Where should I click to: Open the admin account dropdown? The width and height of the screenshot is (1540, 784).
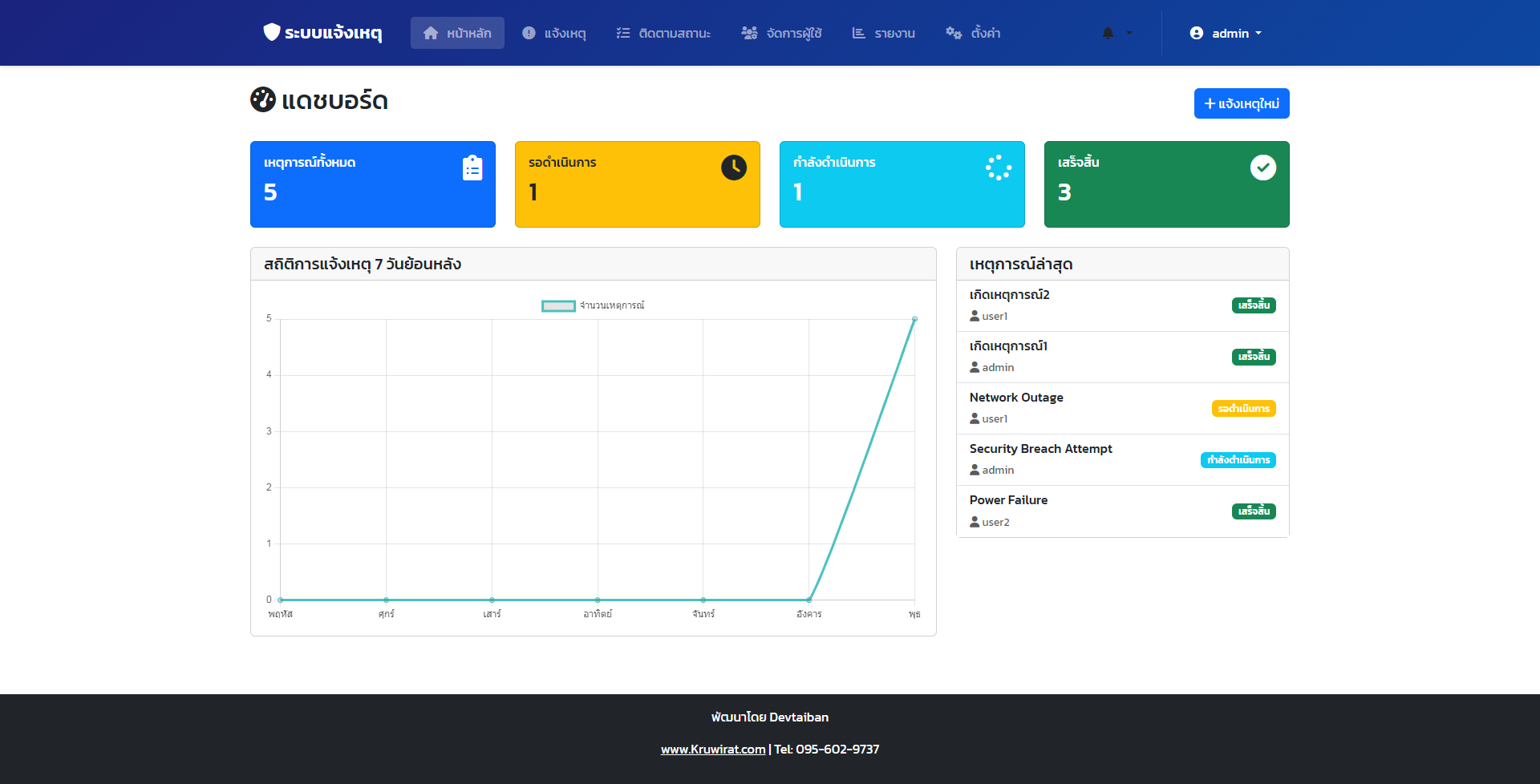pos(1226,33)
